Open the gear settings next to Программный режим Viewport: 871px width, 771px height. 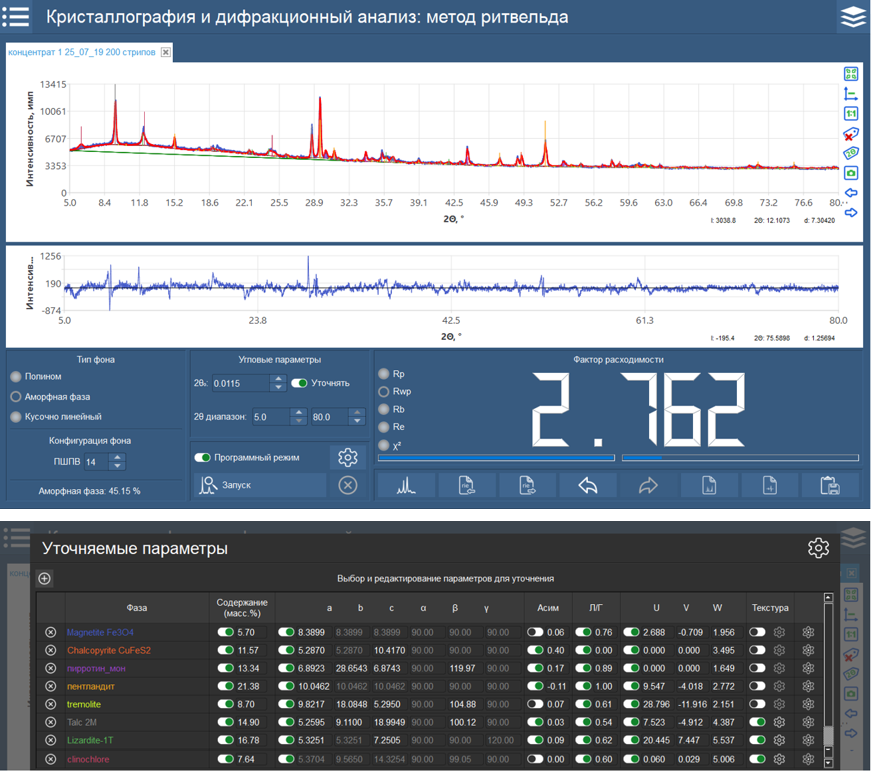coord(348,457)
